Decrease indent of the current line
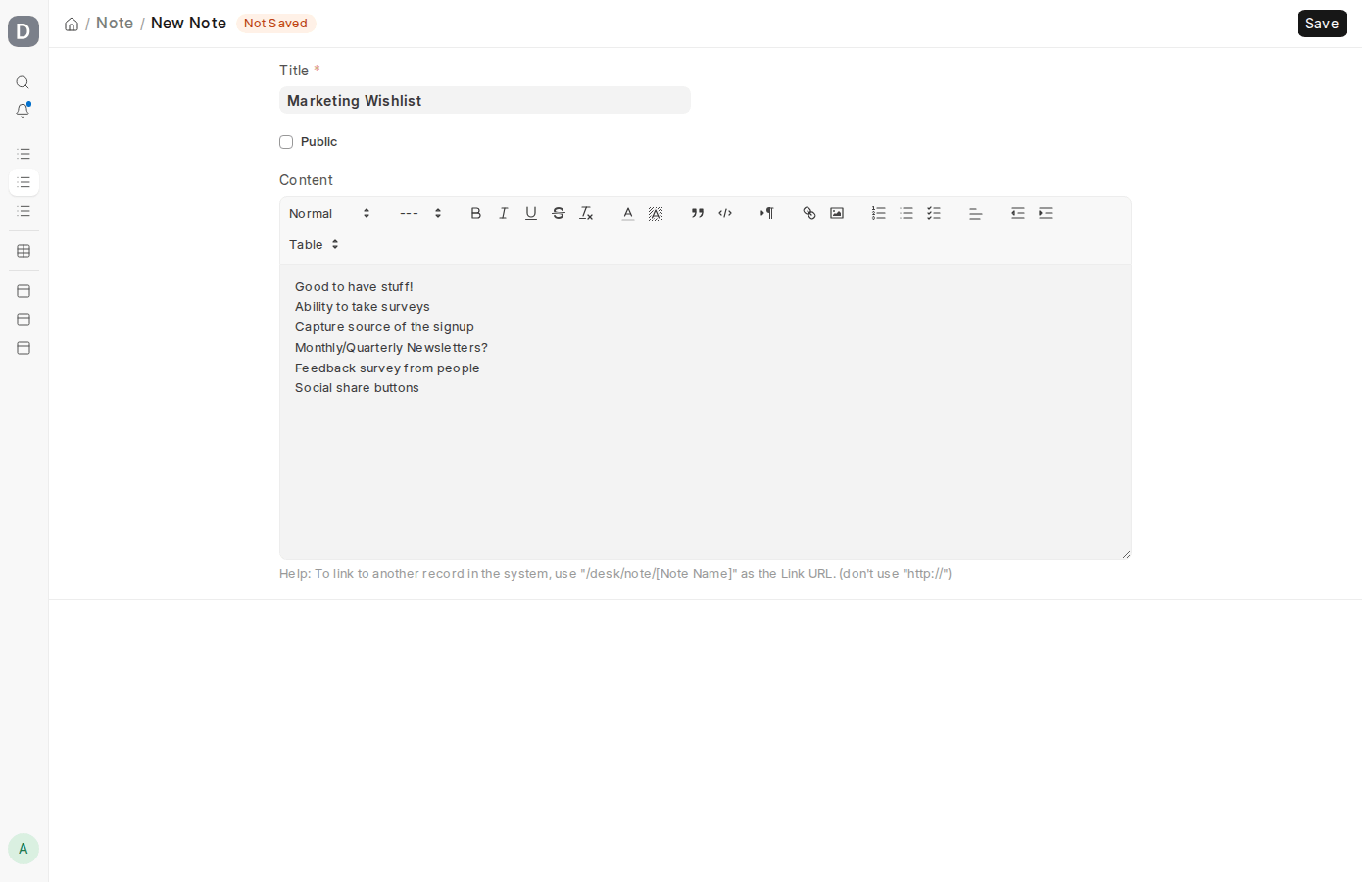Viewport: 1372px width, 882px height. pyautogui.click(x=1018, y=213)
